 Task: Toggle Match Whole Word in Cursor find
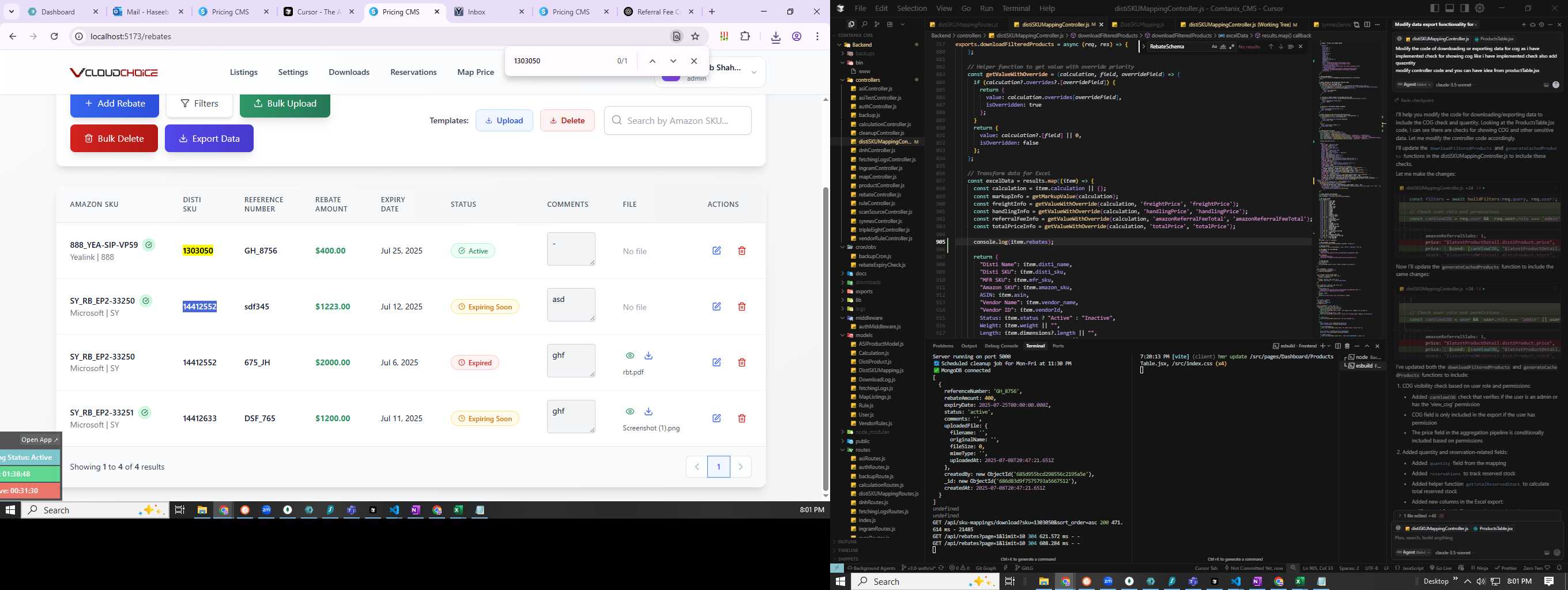pyautogui.click(x=1223, y=47)
